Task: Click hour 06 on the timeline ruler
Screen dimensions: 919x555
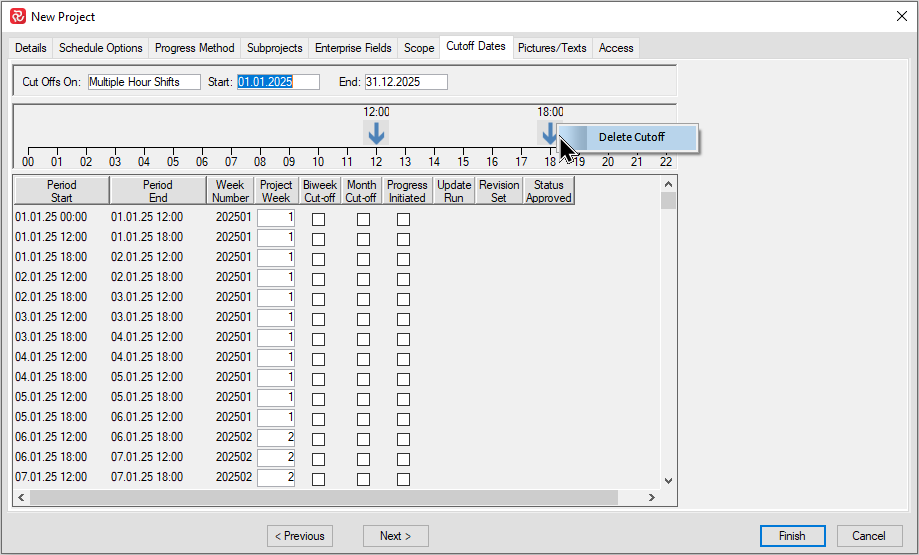Action: [202, 162]
